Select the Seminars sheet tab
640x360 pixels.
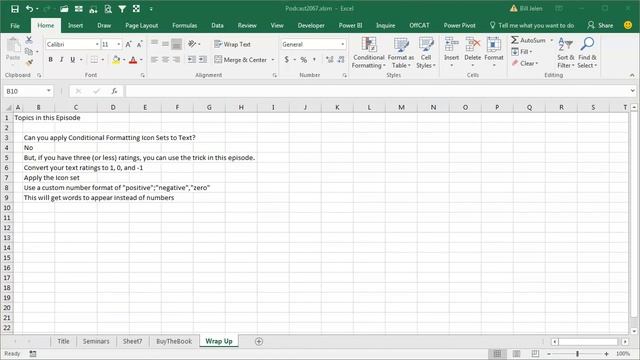point(96,341)
